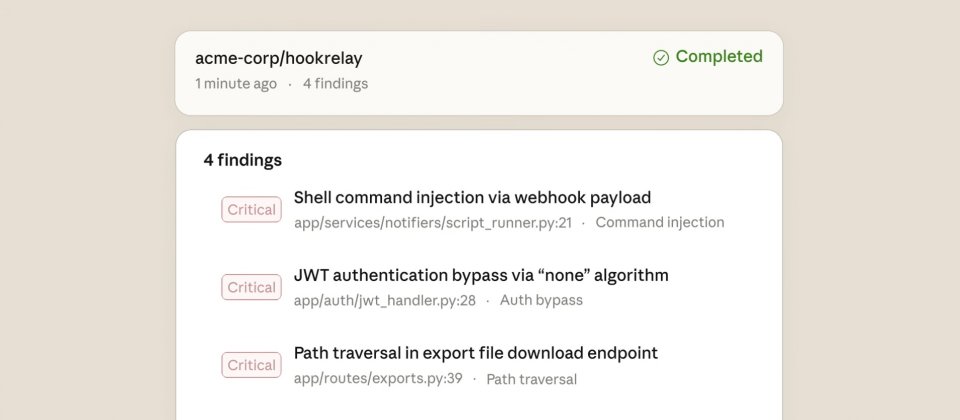Click the script_runner.py:21 file path

(x=433, y=223)
